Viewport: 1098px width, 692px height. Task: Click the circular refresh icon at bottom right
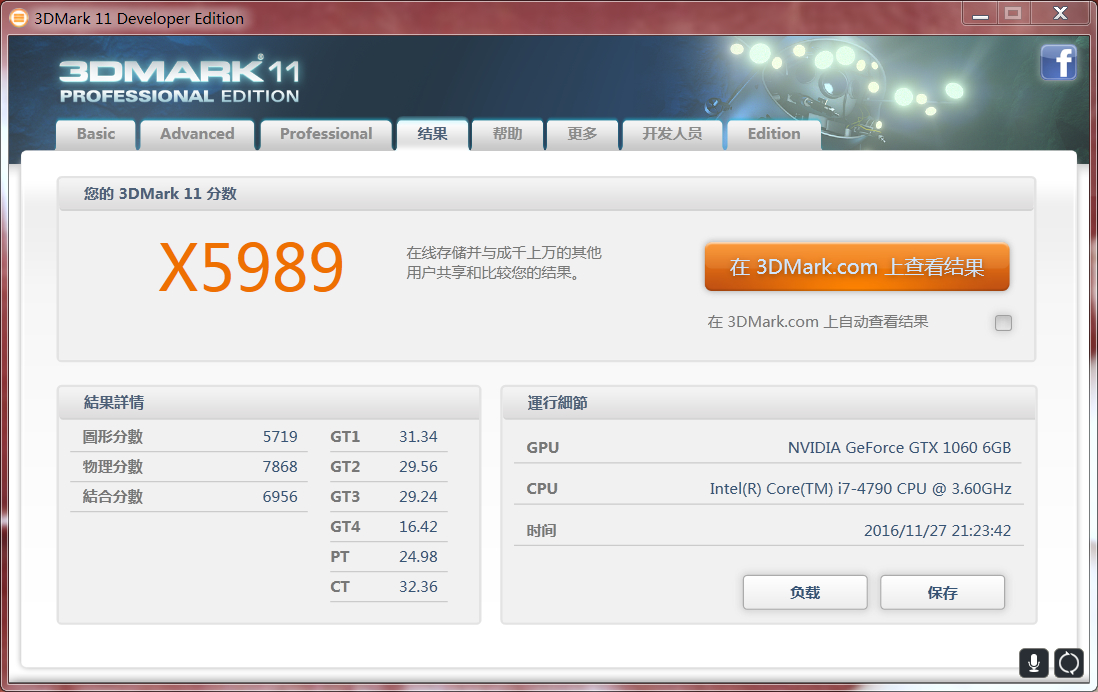click(1069, 663)
